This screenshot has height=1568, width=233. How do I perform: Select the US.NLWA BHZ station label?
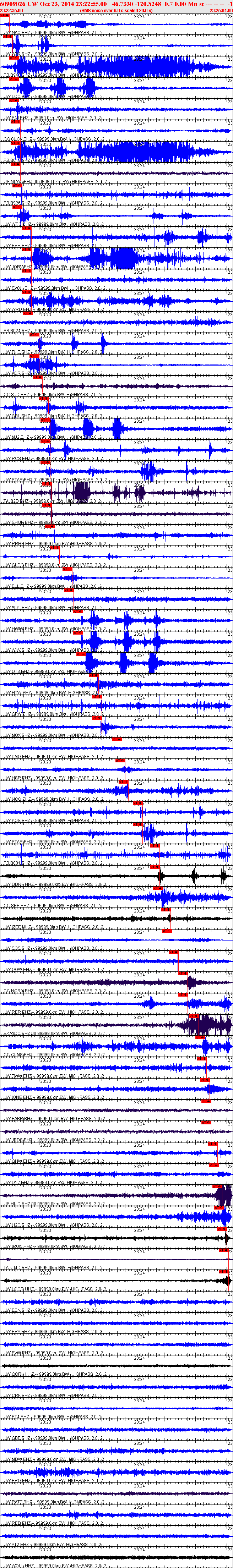click(x=55, y=181)
